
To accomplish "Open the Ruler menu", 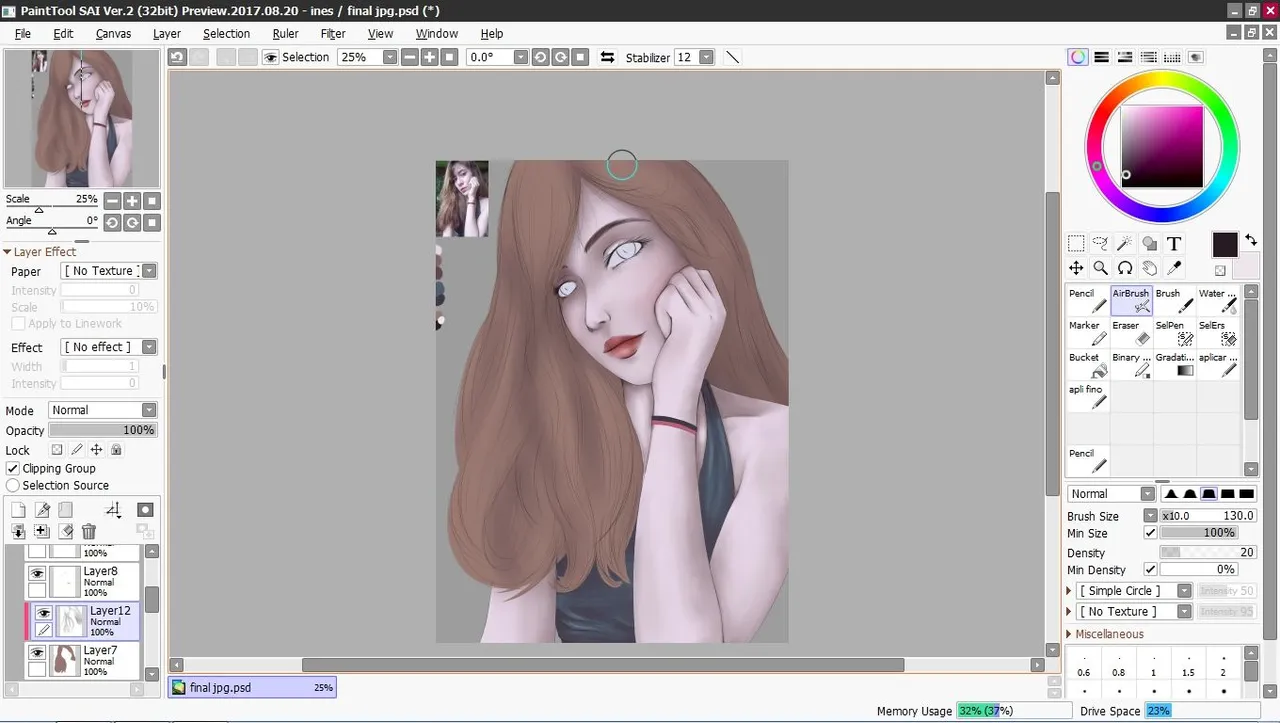I will point(285,33).
